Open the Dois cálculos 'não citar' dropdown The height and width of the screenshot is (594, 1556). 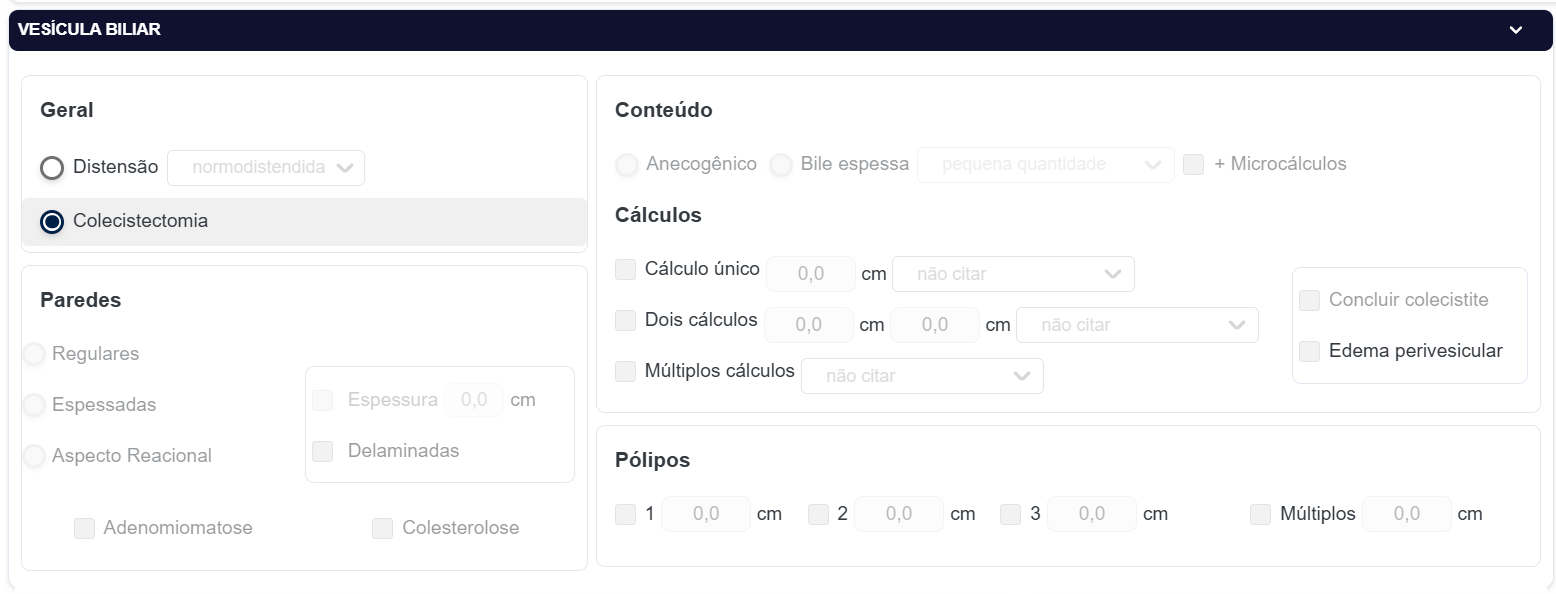[x=1137, y=325]
